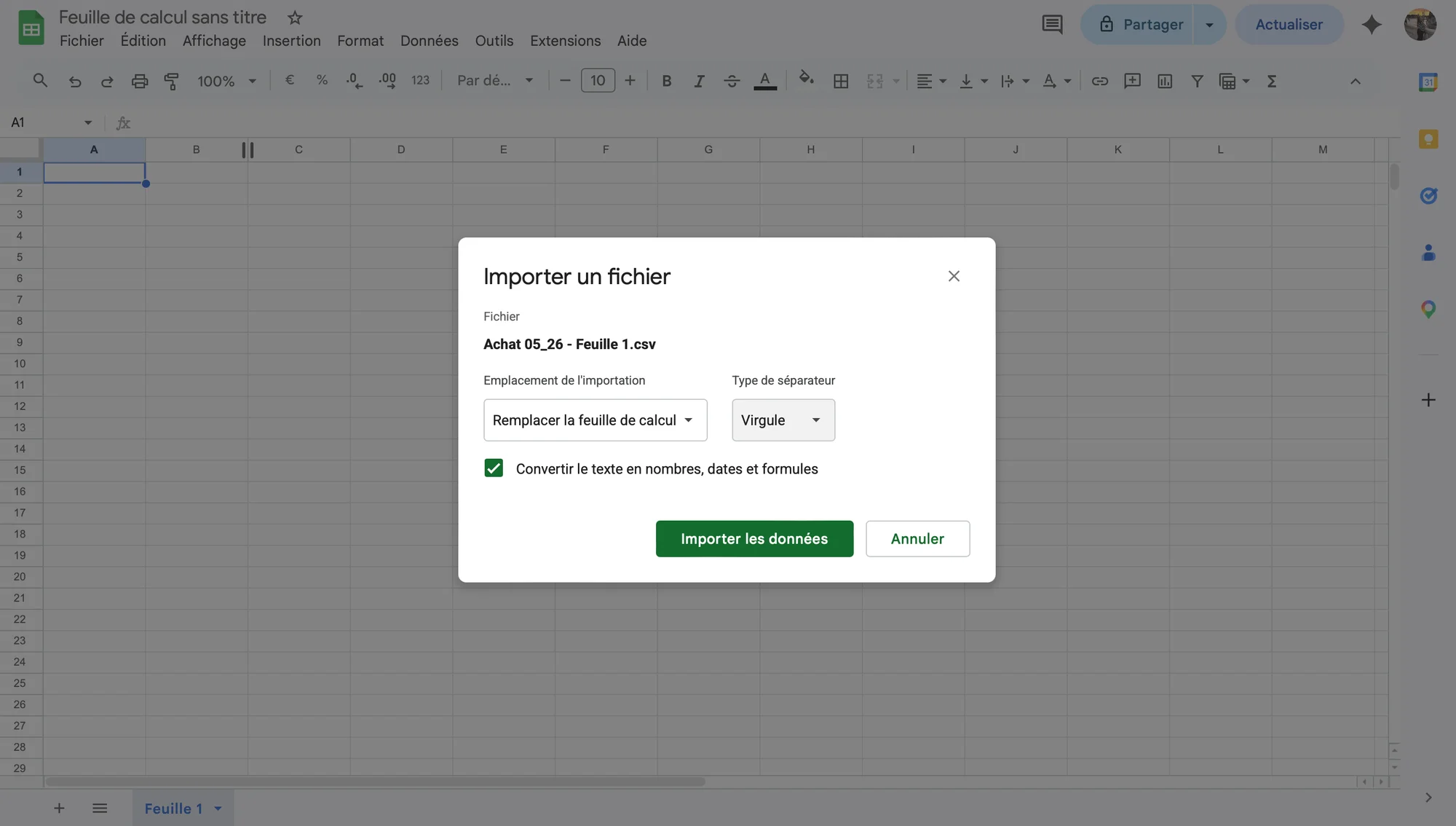The image size is (1456, 826).
Task: Open the Outils menu
Action: [494, 41]
